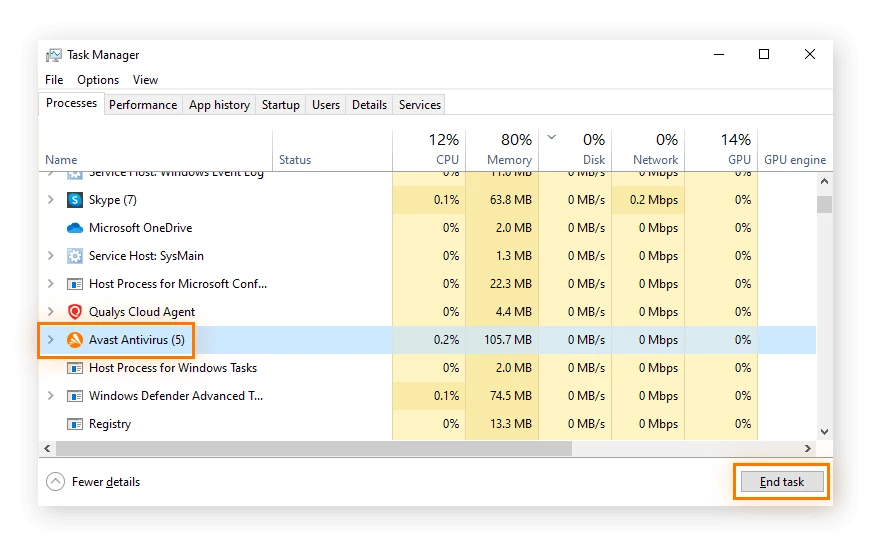Click the Skype process icon
The height and width of the screenshot is (545, 871).
74,200
